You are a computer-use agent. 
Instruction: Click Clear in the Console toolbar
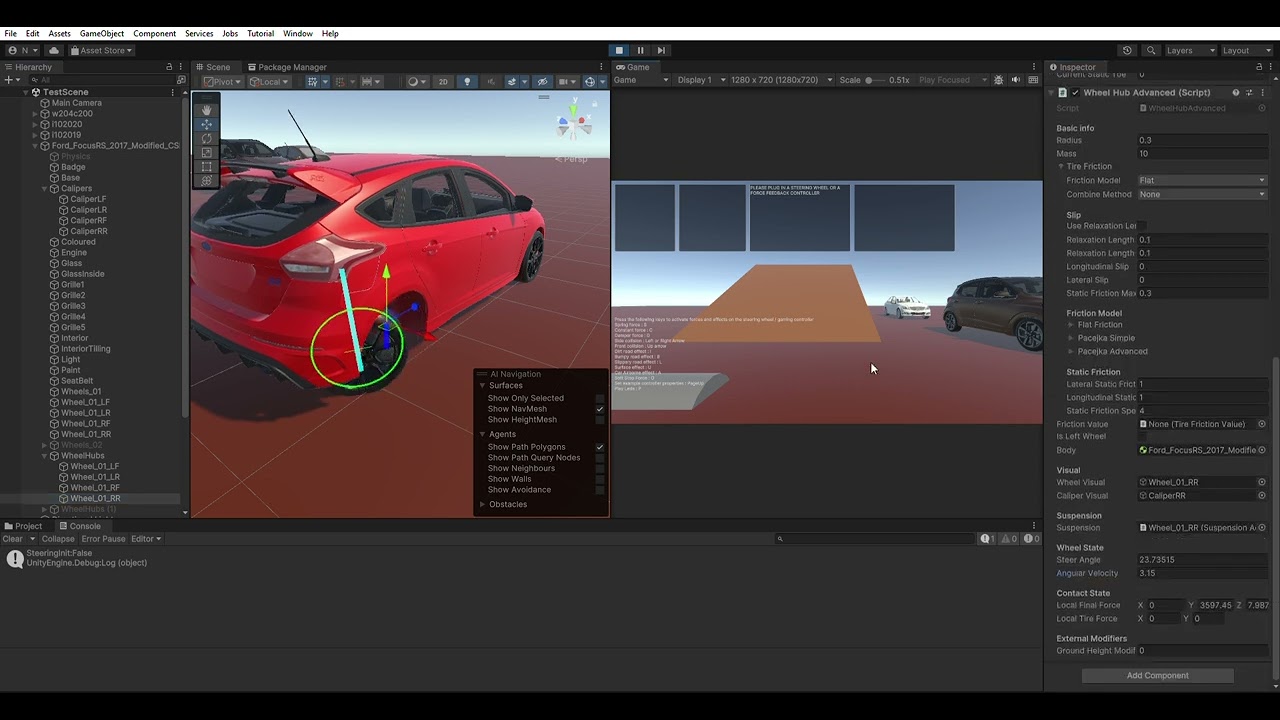[15, 538]
